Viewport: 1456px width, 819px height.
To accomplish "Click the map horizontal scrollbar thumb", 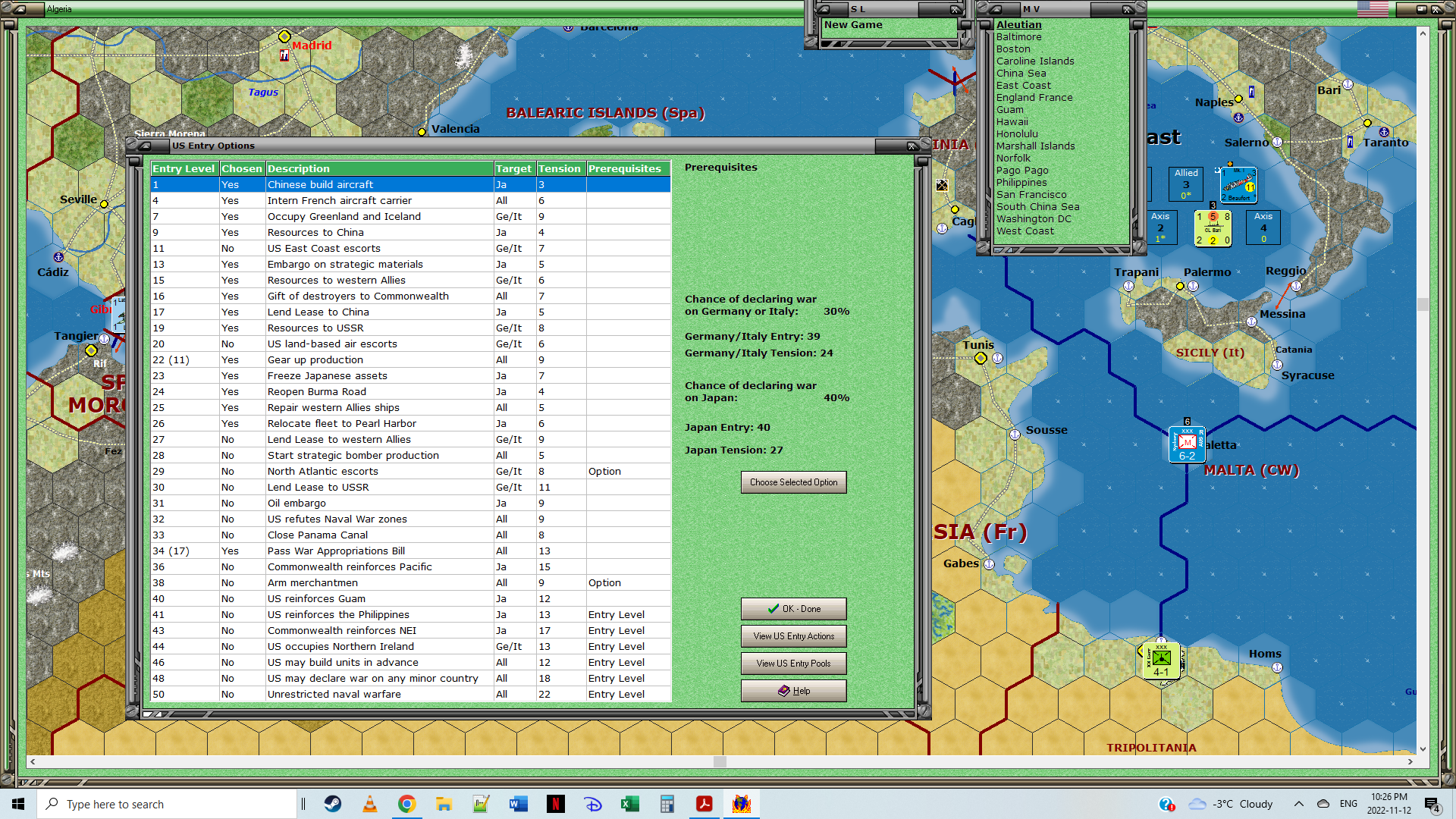I will click(720, 761).
